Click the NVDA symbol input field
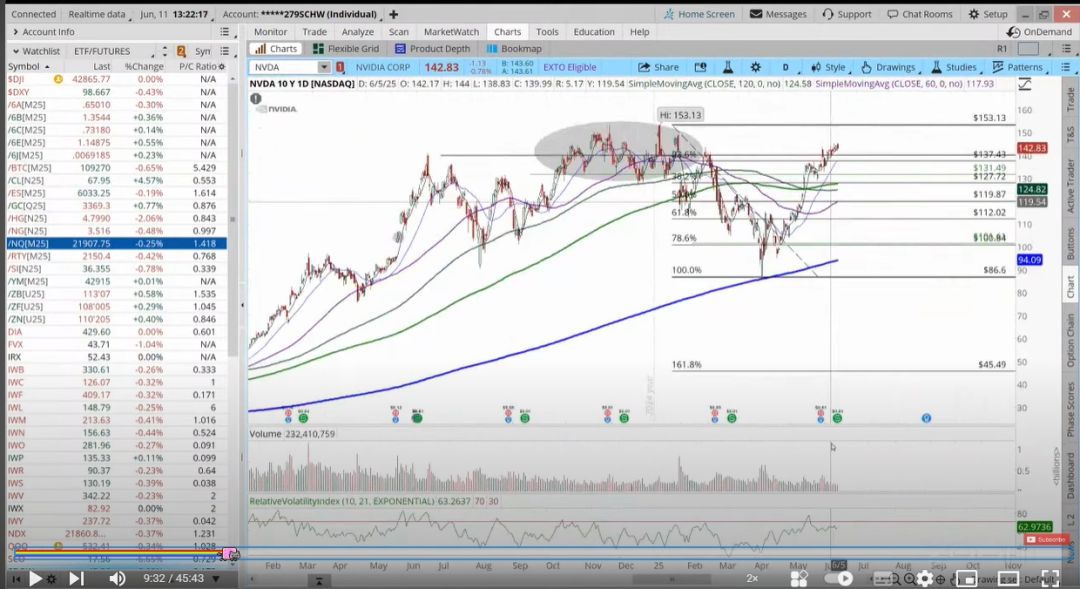The width and height of the screenshot is (1080, 589). pyautogui.click(x=284, y=67)
